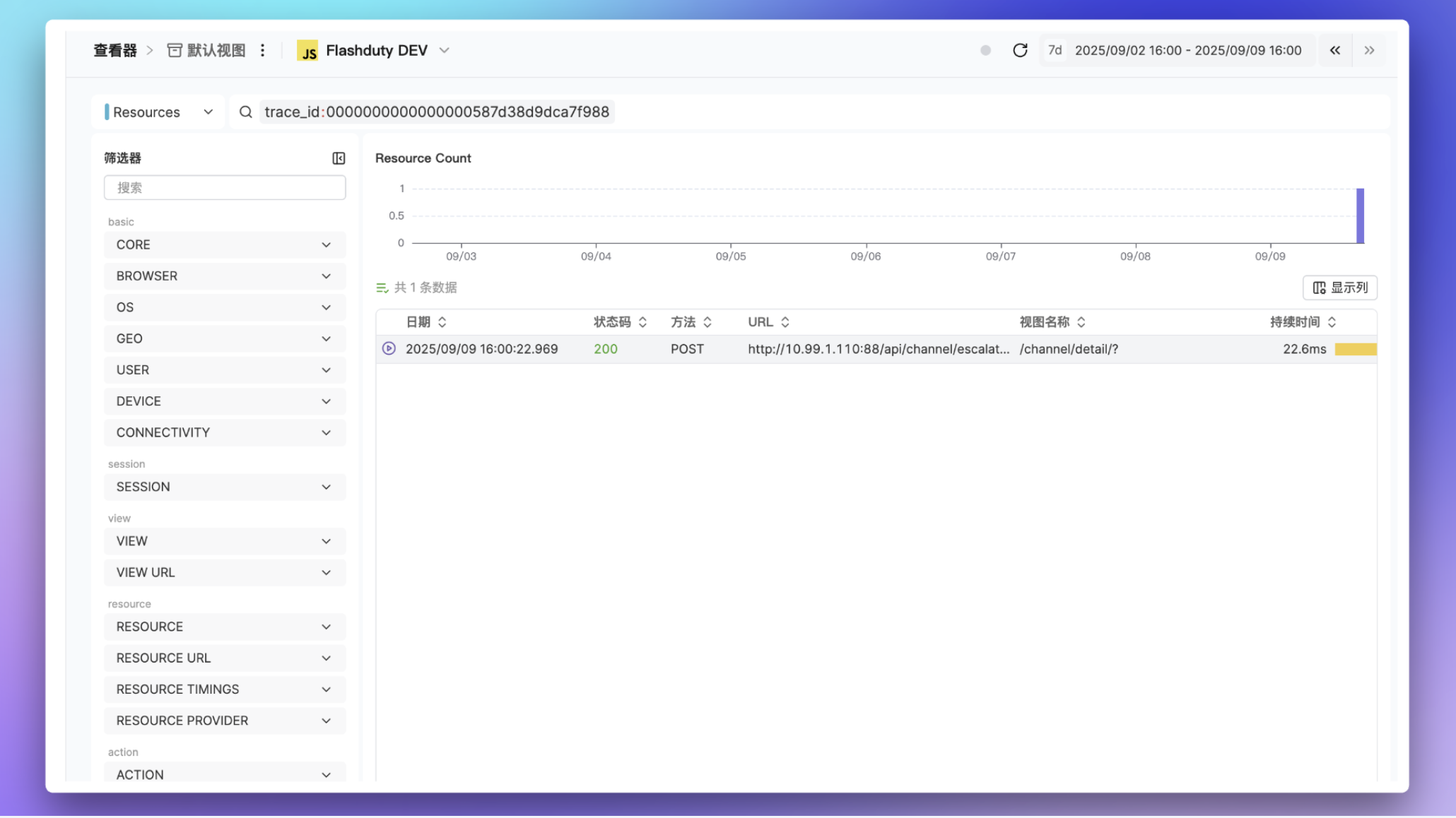Click the 显示列 columns button

click(1339, 288)
